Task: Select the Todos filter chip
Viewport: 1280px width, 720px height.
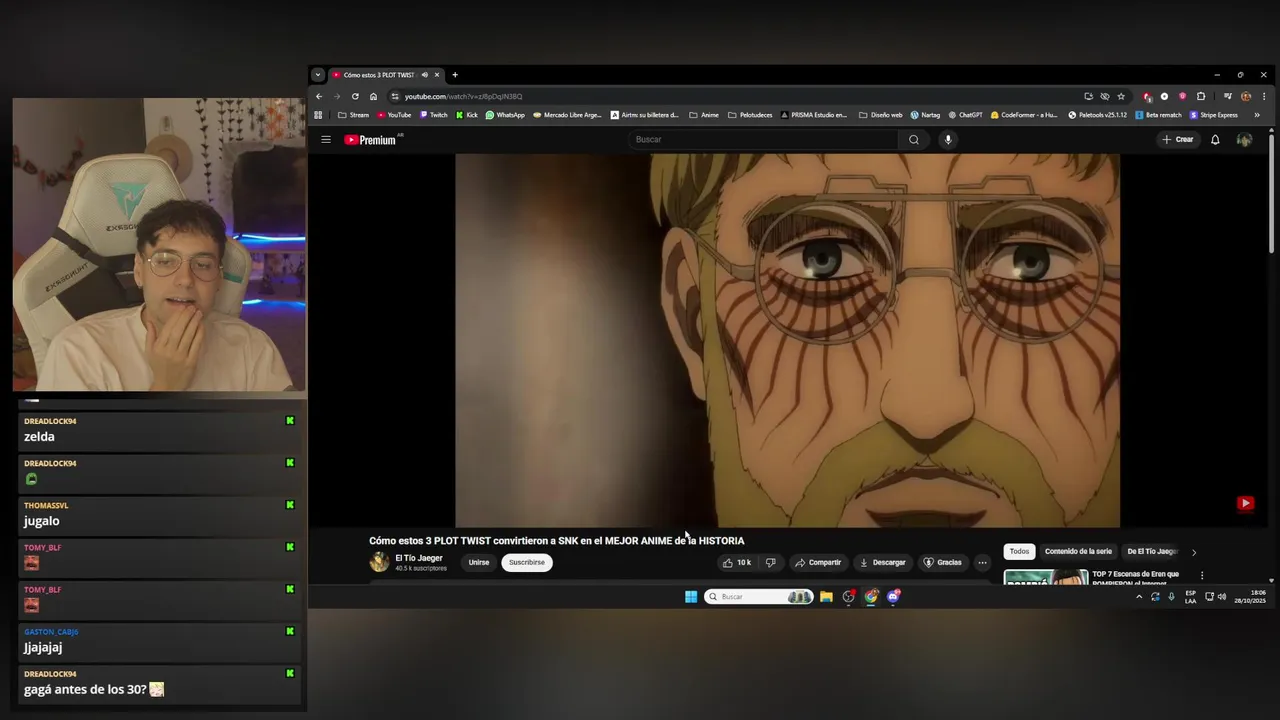Action: coord(1019,551)
